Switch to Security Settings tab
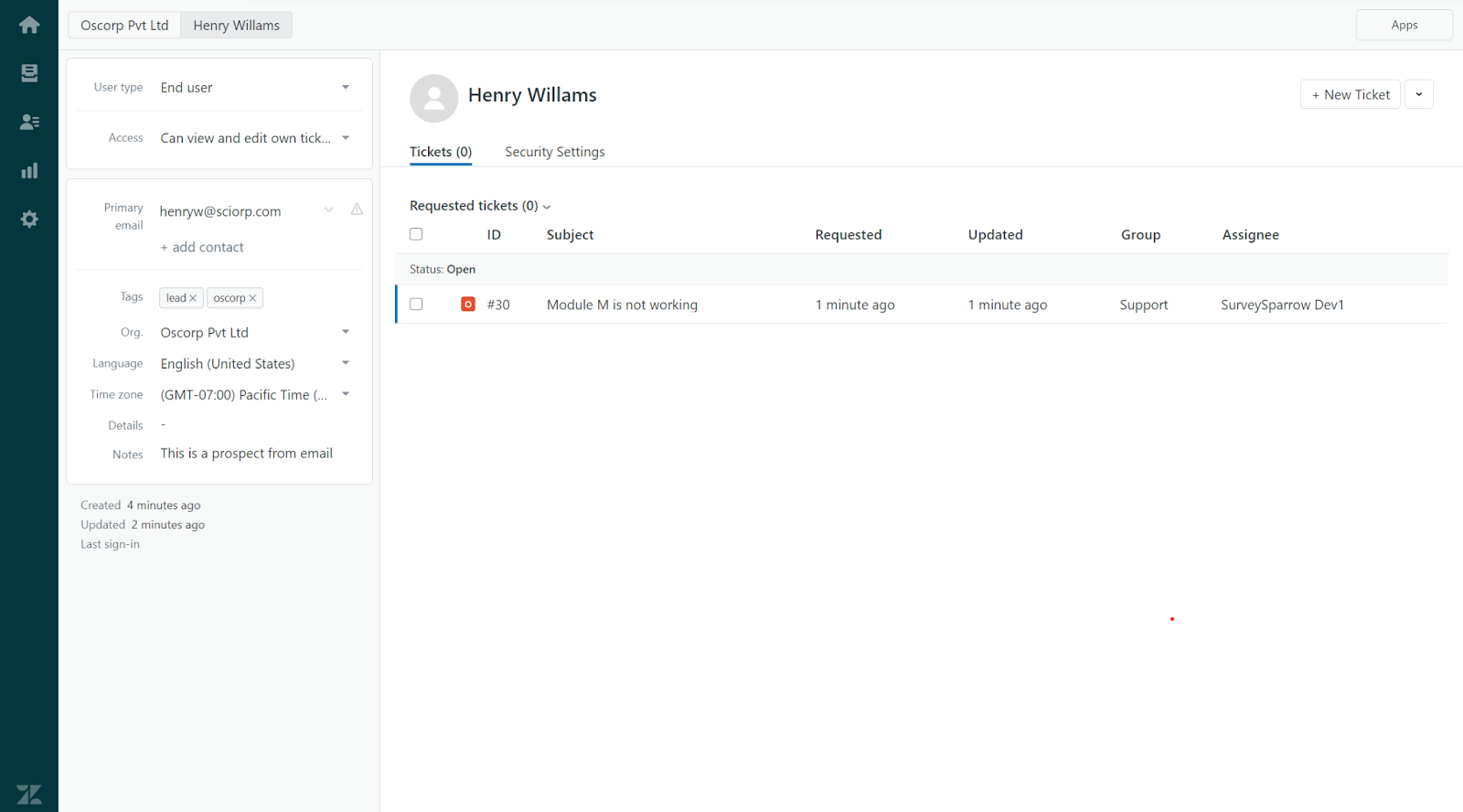The height and width of the screenshot is (812, 1463). coord(554,152)
